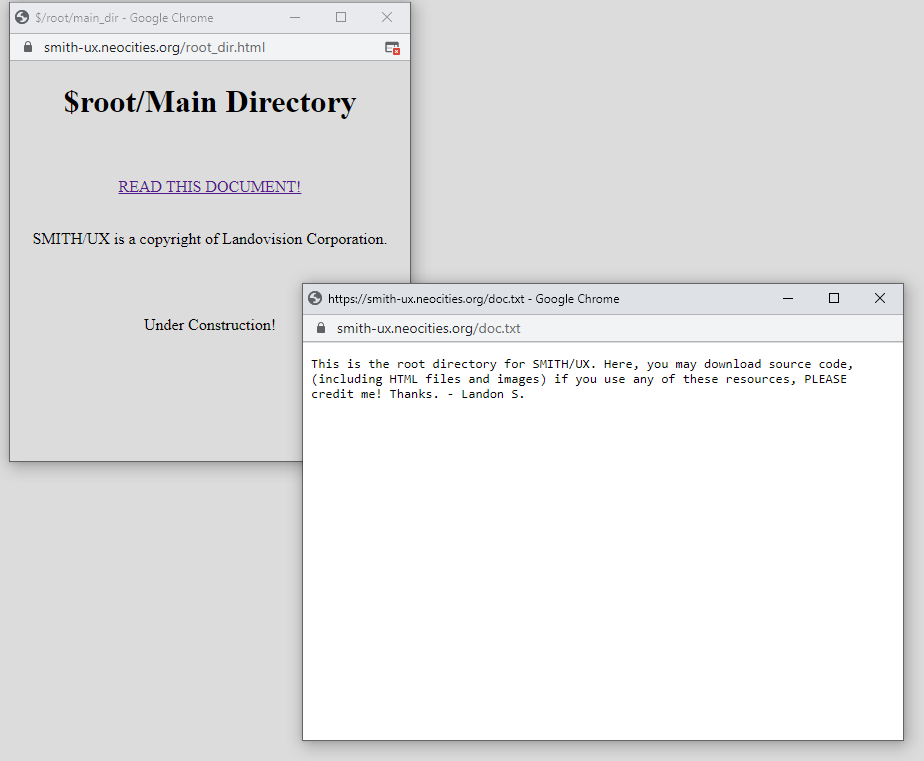Image resolution: width=924 pixels, height=761 pixels.
Task: Click the globe favicon in the $/root/main_dir title bar
Action: [22, 18]
